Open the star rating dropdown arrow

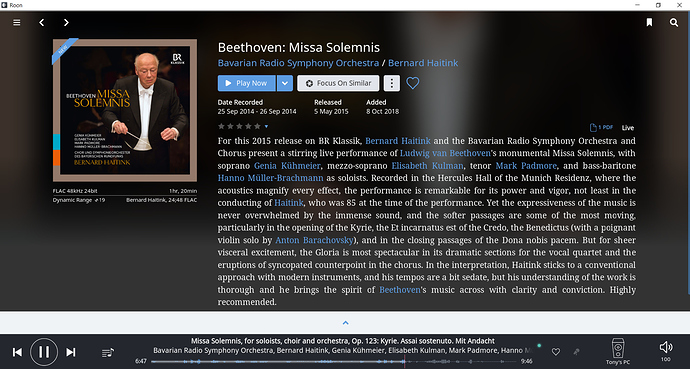266,127
